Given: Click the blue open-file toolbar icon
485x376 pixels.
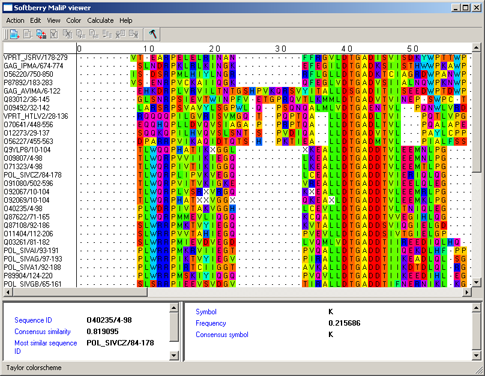Looking at the screenshot, I should pos(14,34).
